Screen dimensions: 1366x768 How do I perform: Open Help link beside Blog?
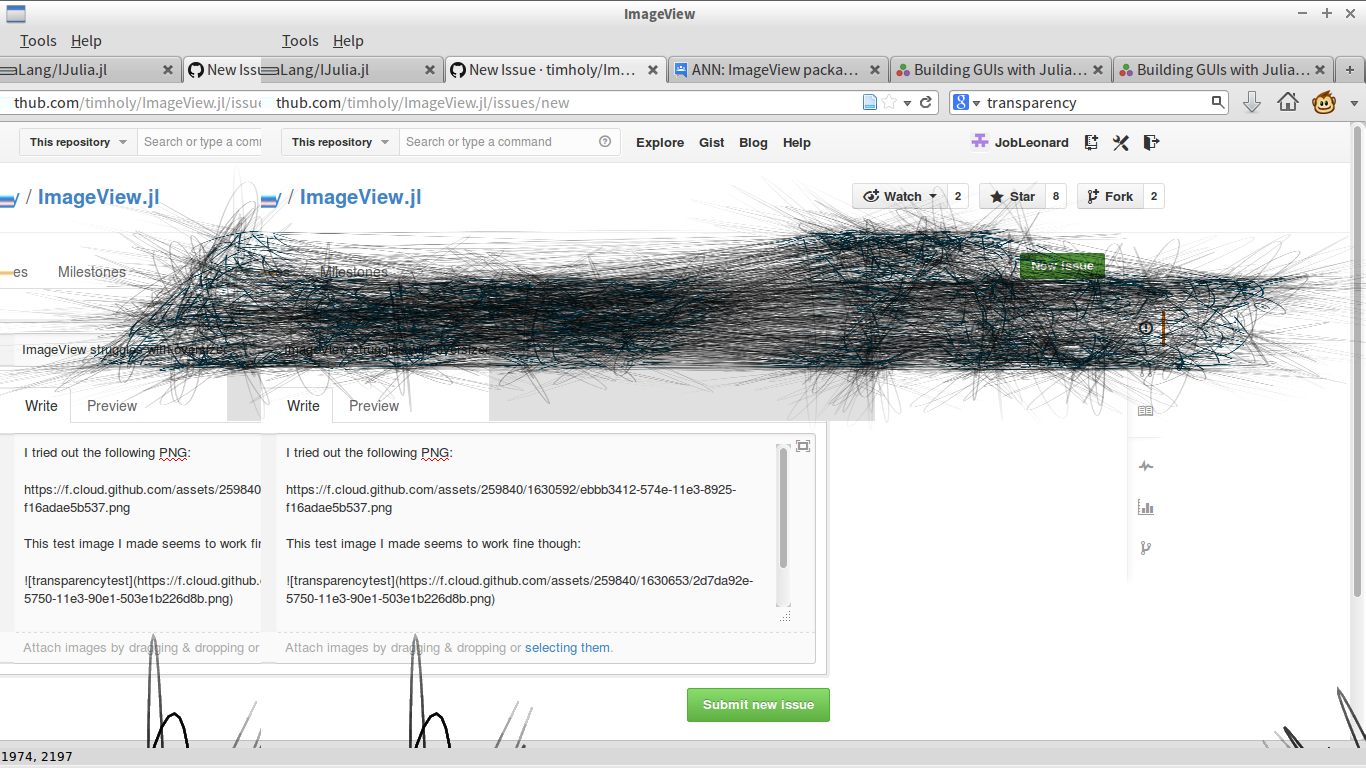797,142
